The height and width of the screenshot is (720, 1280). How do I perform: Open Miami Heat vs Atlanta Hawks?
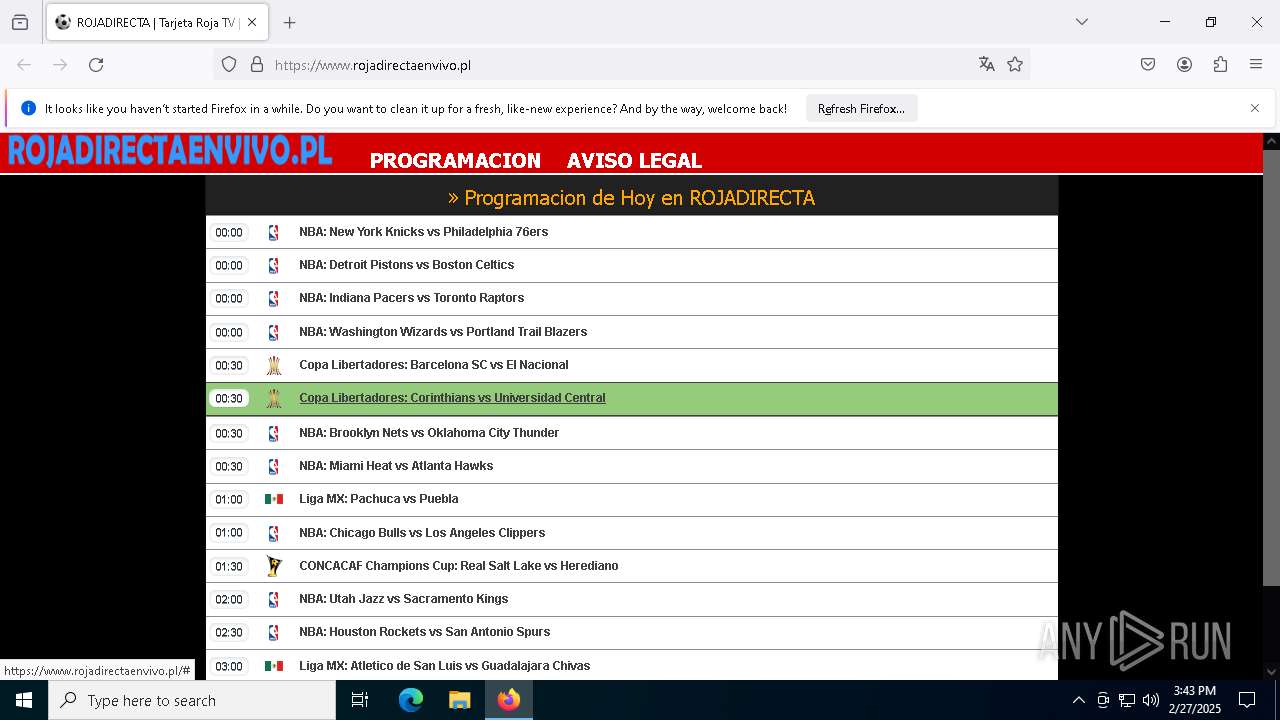click(x=396, y=466)
